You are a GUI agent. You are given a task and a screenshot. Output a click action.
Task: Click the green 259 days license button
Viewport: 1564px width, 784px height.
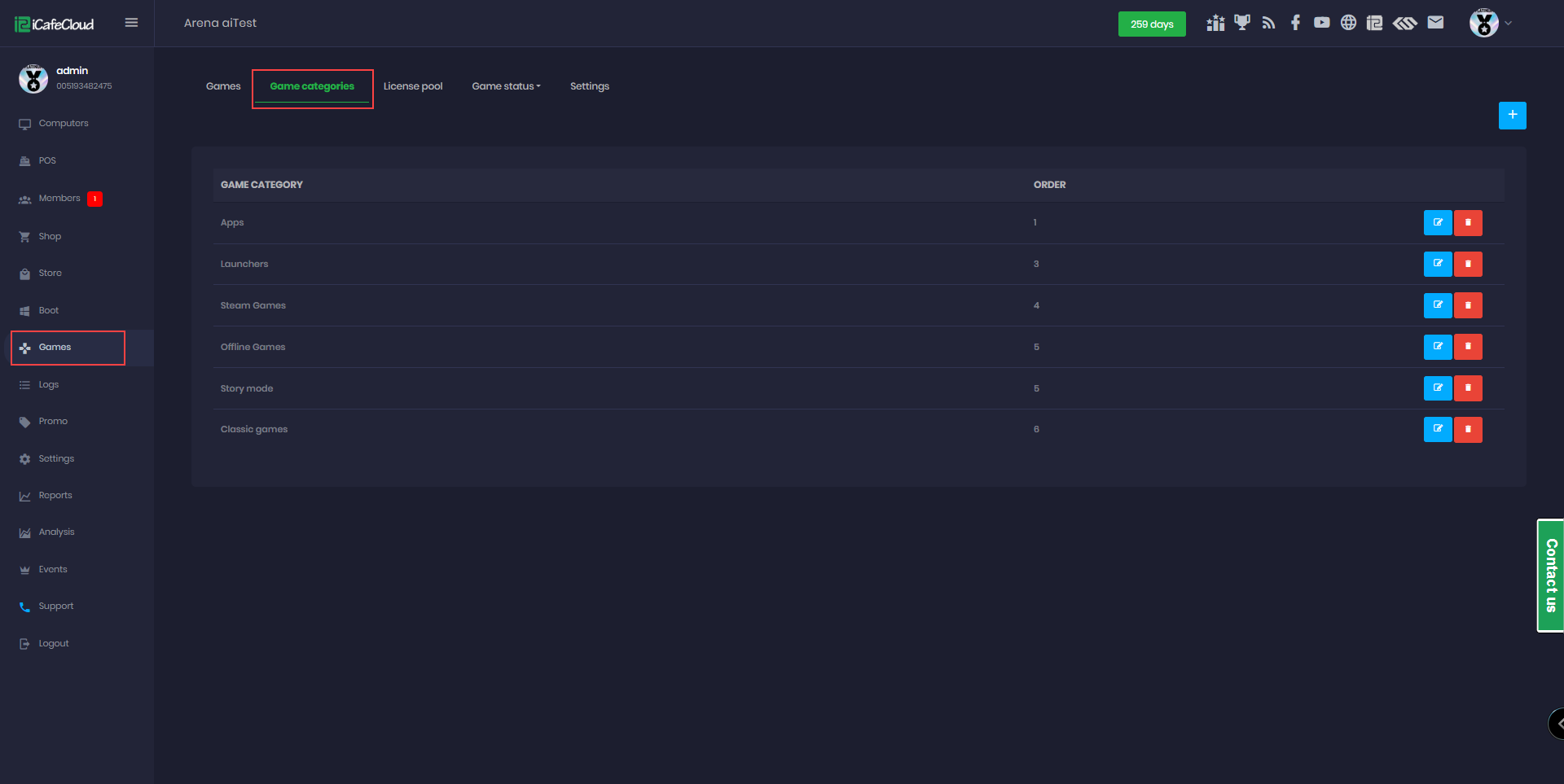tap(1152, 24)
